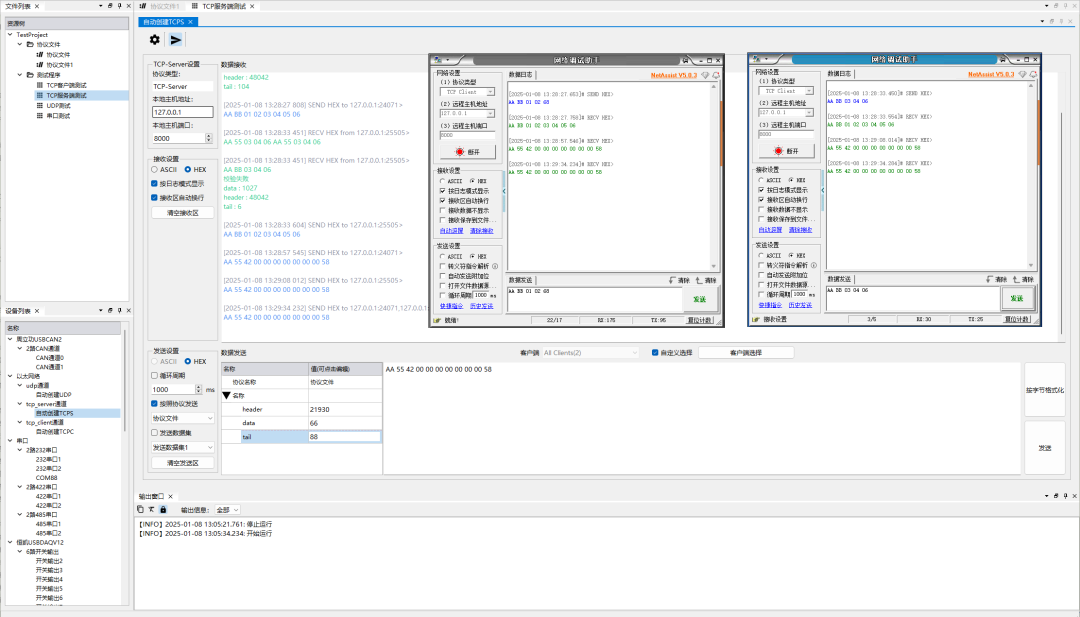Image resolution: width=1080 pixels, height=617 pixels.
Task: Enable 循环周期 checkbox in 发送设置
Action: pyautogui.click(x=154, y=375)
